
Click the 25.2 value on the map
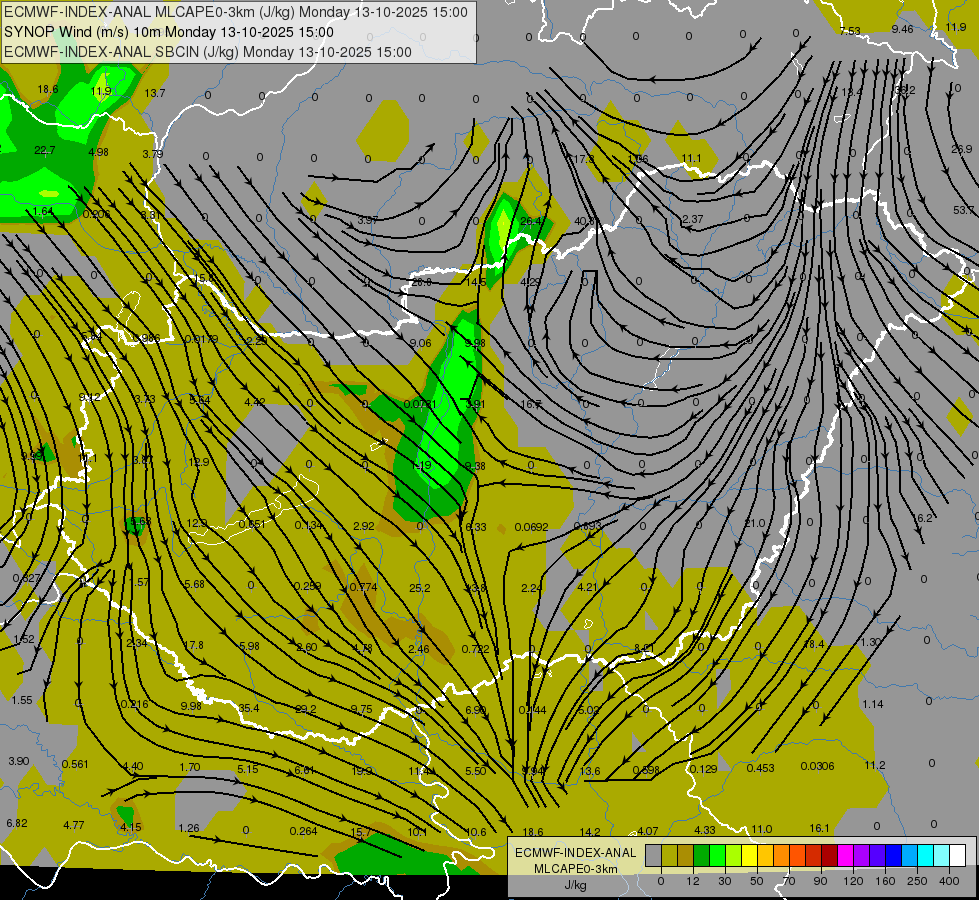(x=420, y=588)
